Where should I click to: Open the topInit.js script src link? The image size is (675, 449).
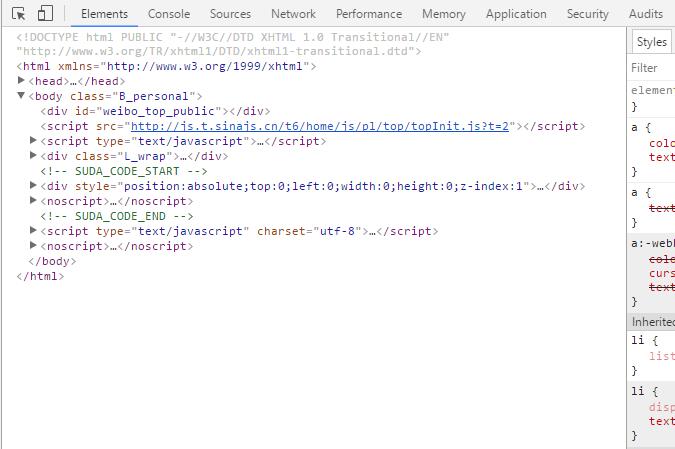[x=320, y=126]
